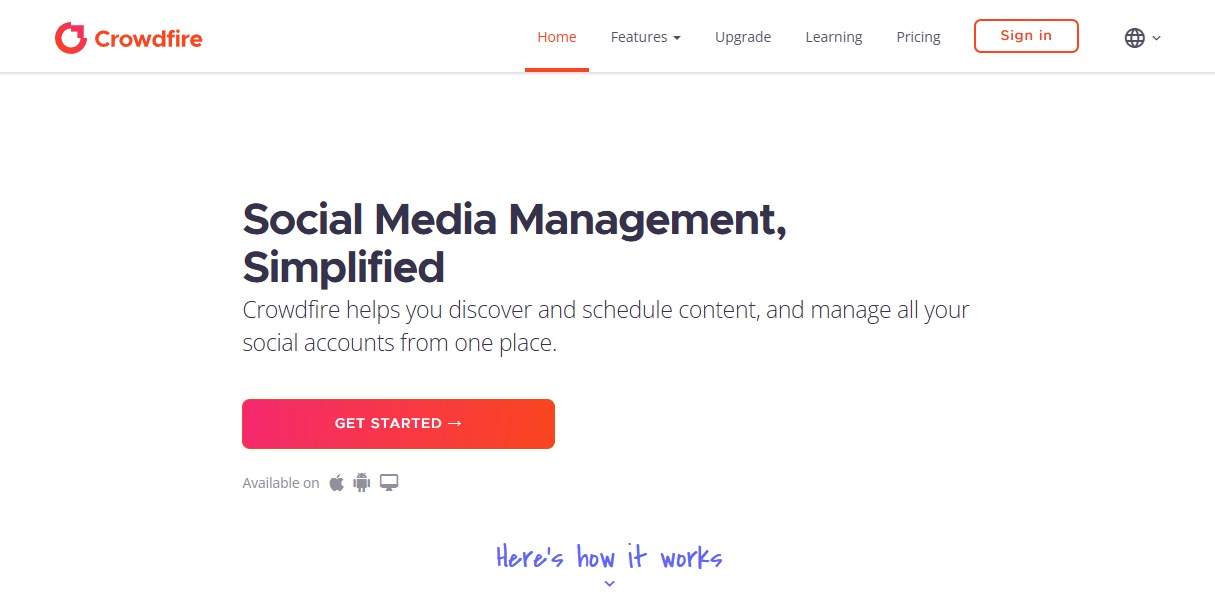This screenshot has width=1215, height=607.
Task: Click the arrow inside the Get Started button
Action: pos(454,423)
